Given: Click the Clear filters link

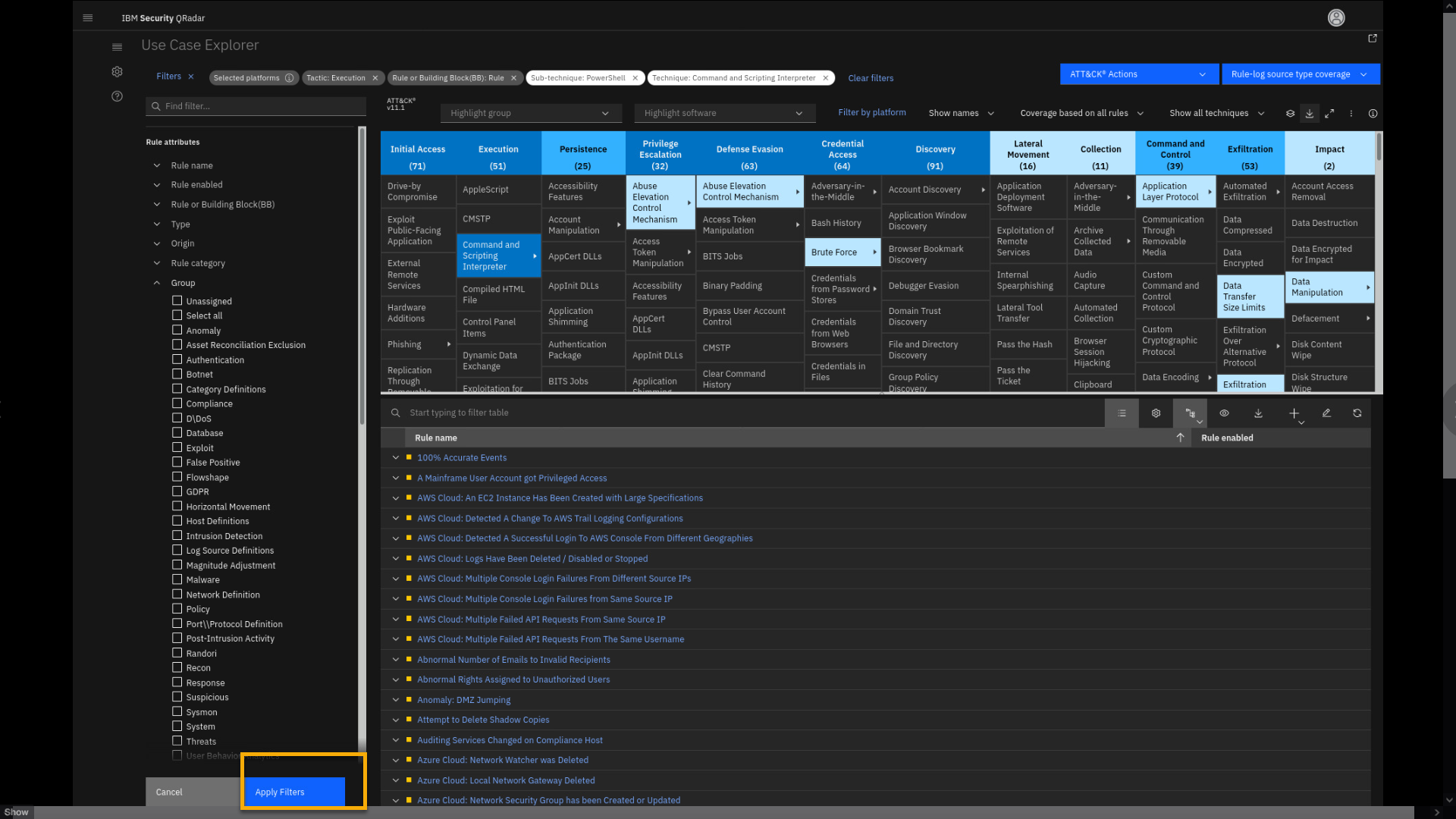Looking at the screenshot, I should coord(871,78).
